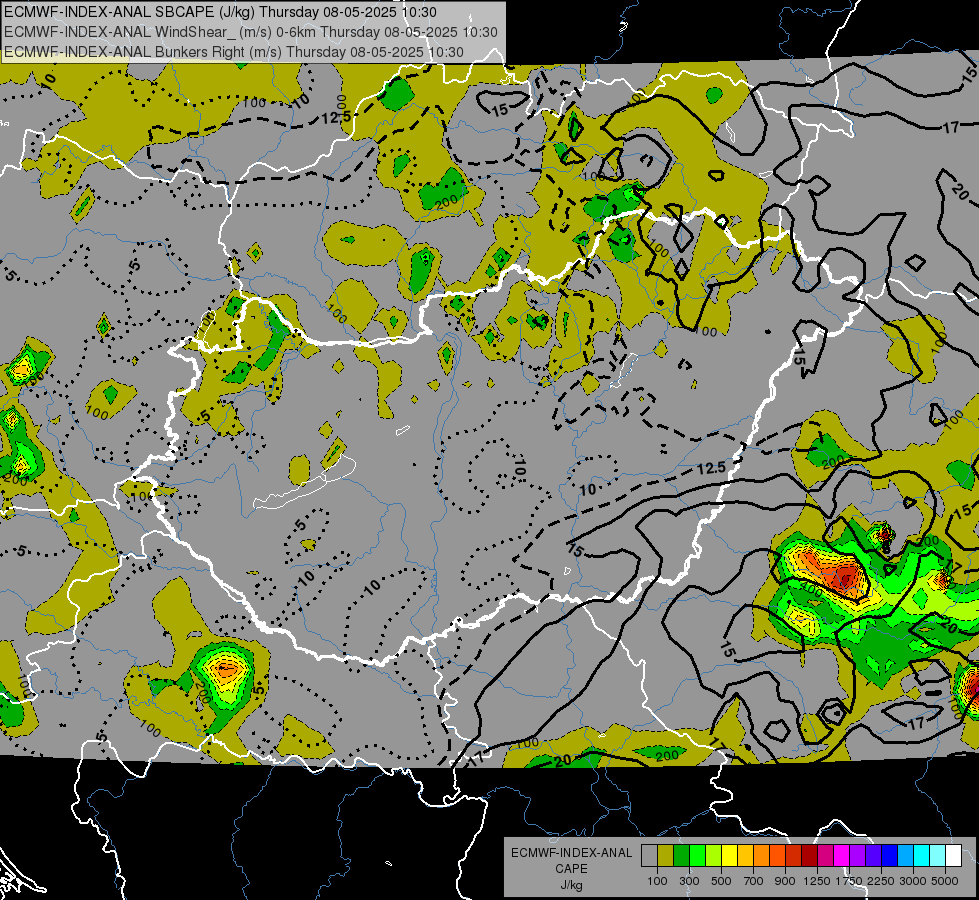
Task: Click the purple legend swatch after 1750
Action: point(857,856)
